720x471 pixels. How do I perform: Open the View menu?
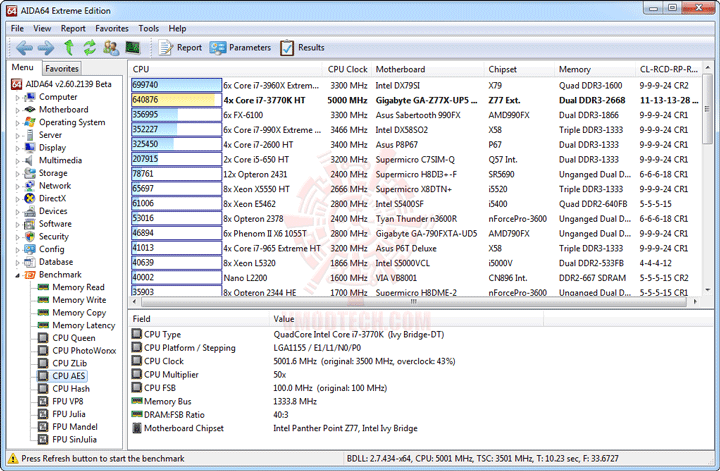point(42,28)
